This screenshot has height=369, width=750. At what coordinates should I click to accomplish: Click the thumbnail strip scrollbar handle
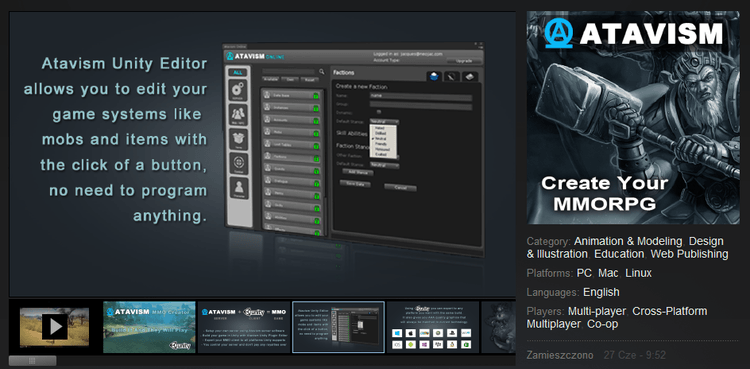pos(33,360)
